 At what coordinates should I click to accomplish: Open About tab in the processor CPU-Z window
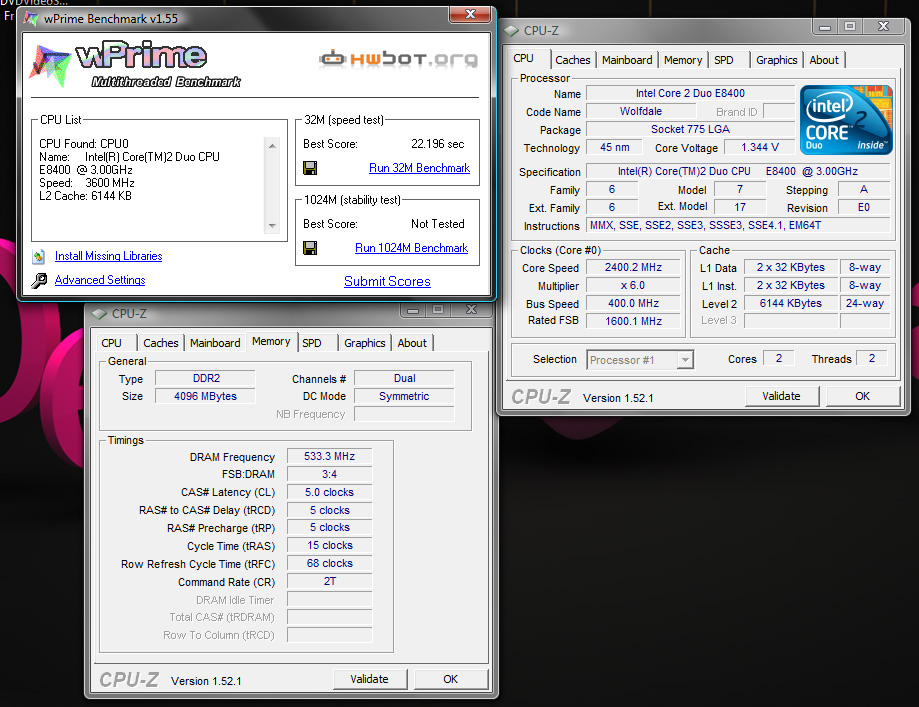click(x=823, y=60)
